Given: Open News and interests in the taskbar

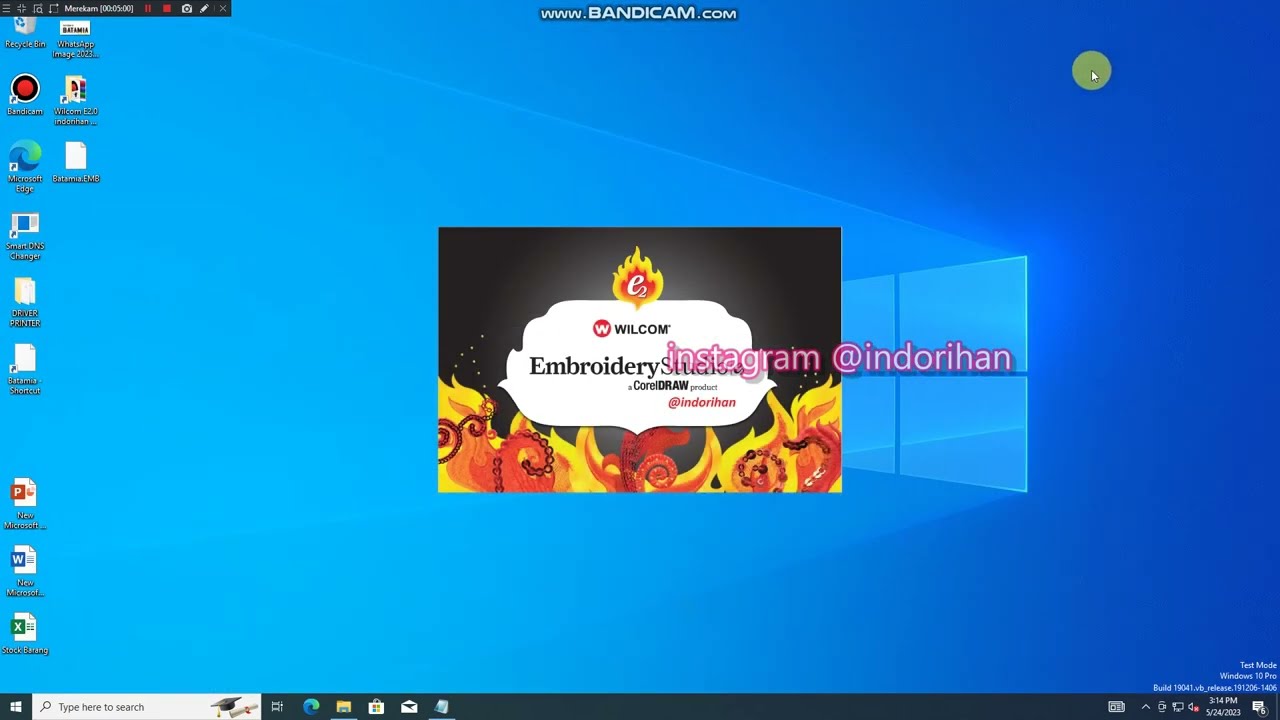Looking at the screenshot, I should point(1116,707).
